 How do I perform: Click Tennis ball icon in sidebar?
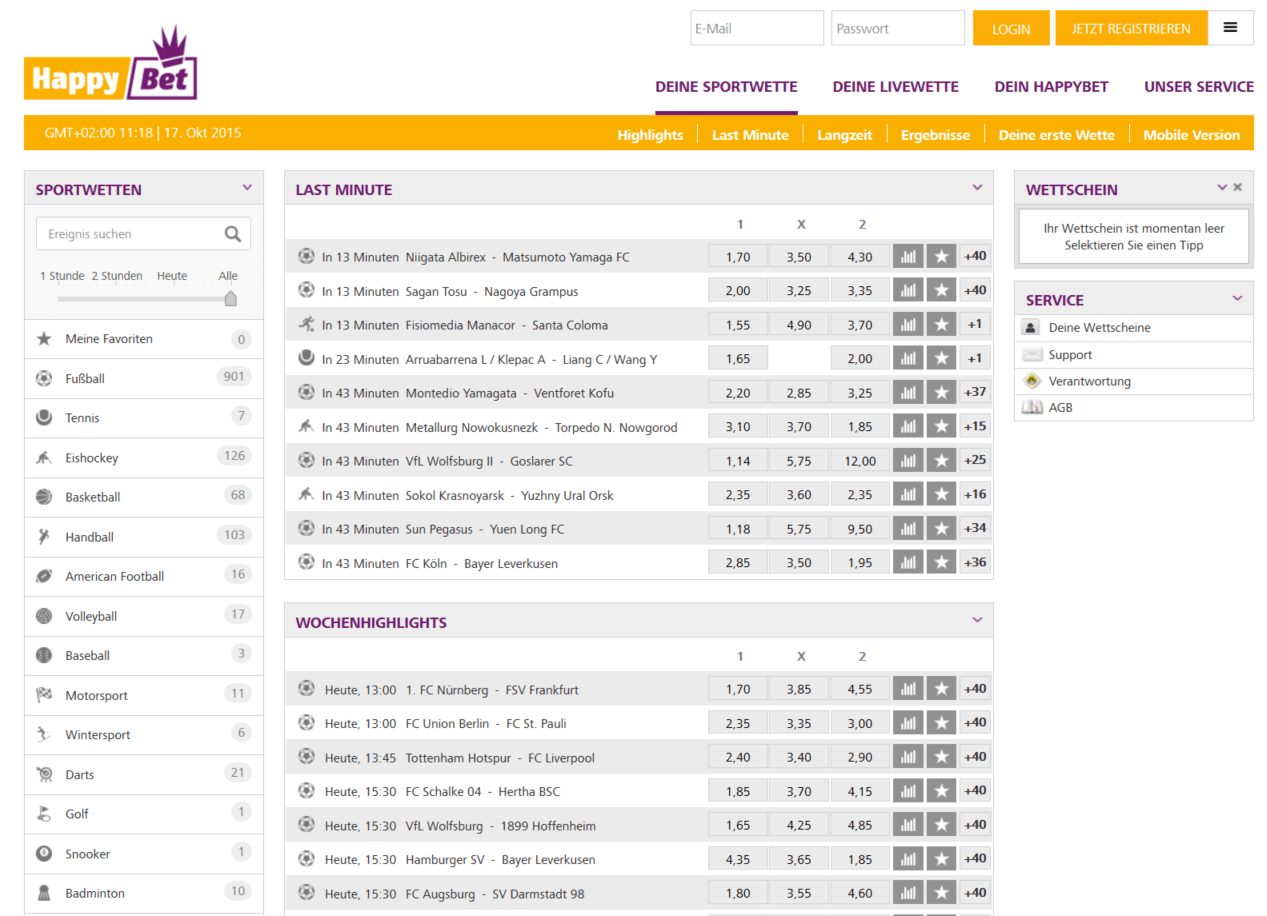click(44, 418)
